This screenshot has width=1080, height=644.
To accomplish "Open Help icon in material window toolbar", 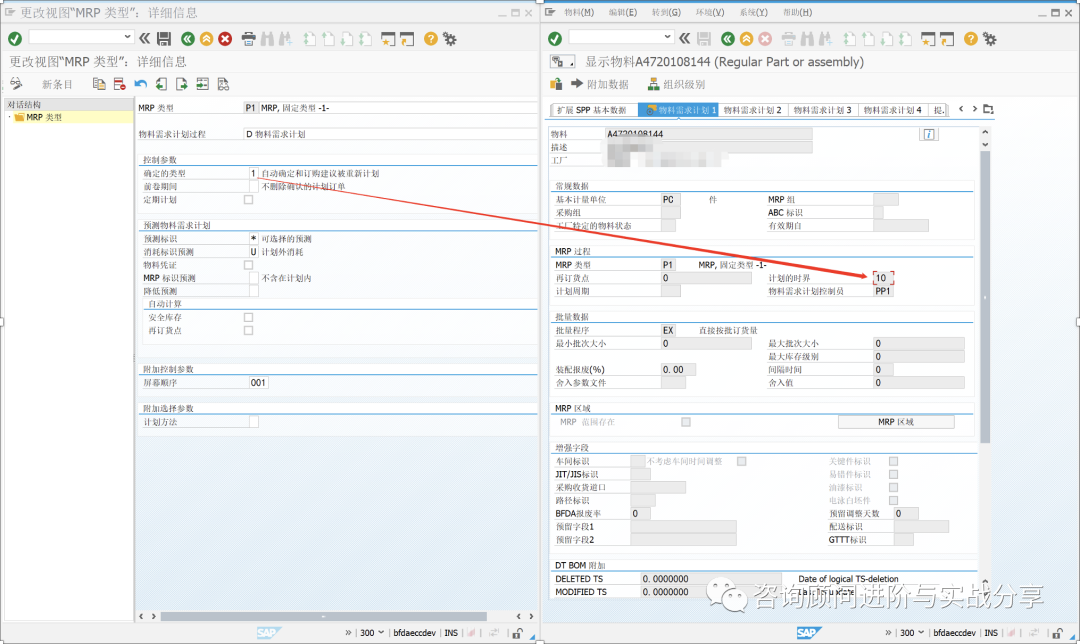I will [970, 39].
